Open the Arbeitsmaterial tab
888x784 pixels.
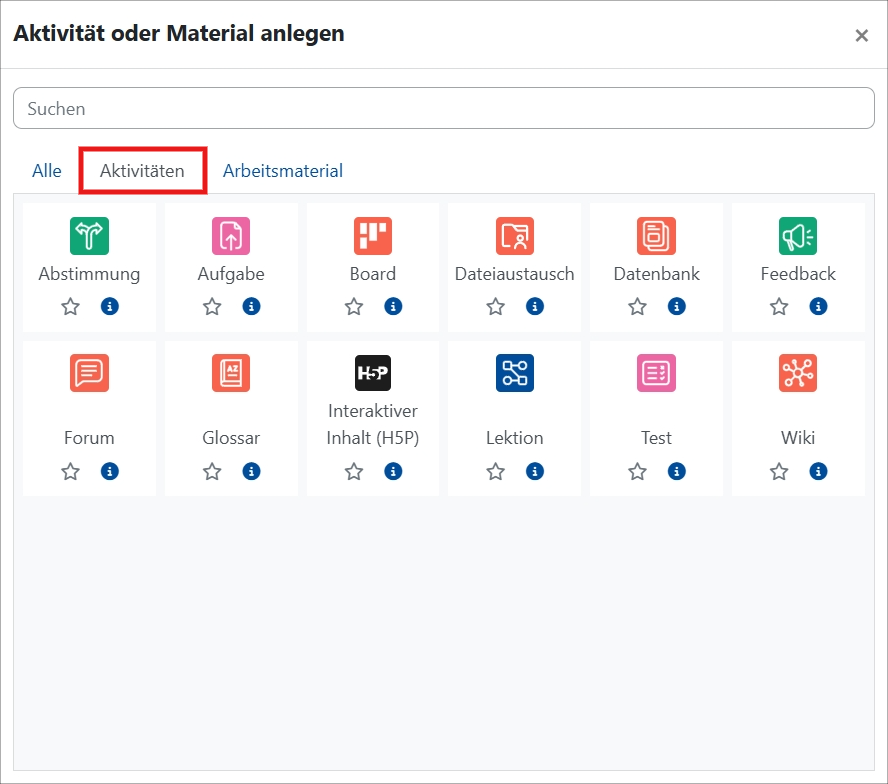pyautogui.click(x=281, y=170)
